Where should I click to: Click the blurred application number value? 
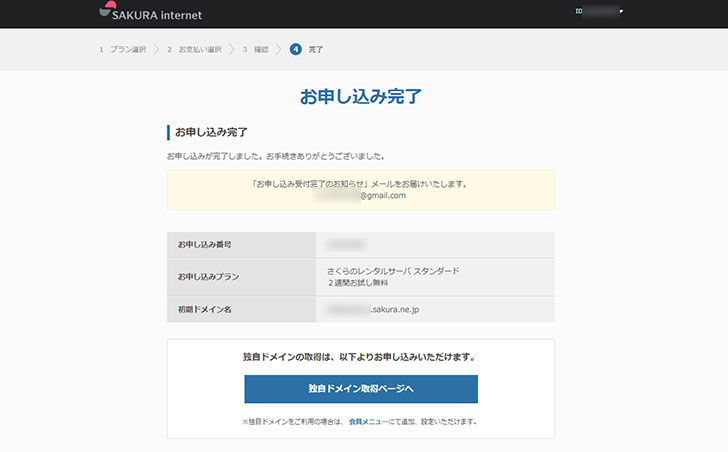346,245
